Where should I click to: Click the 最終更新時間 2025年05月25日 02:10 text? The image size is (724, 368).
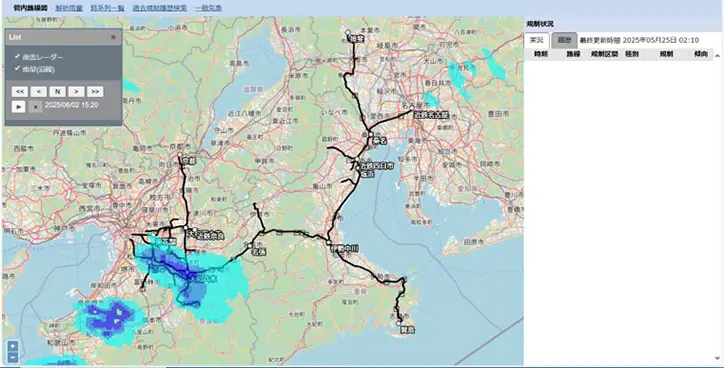pos(640,40)
